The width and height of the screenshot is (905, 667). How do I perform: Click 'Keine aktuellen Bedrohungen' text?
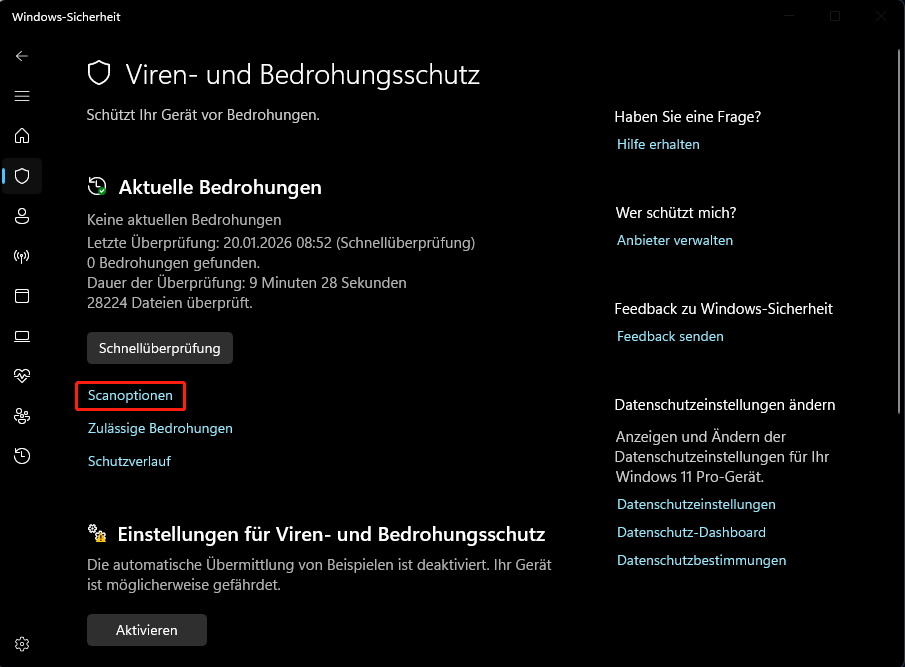click(184, 220)
